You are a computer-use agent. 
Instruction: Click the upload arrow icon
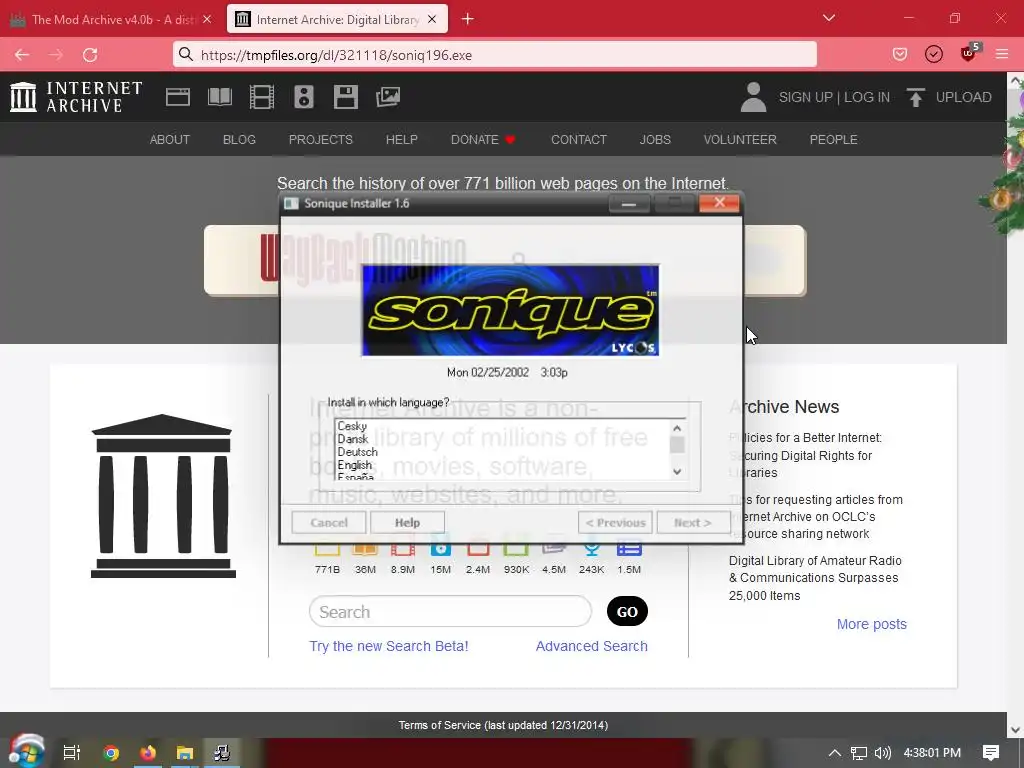pyautogui.click(x=916, y=97)
